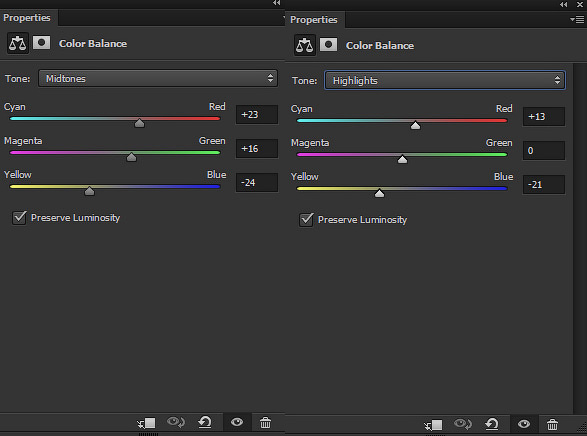Toggle layer visibility eye in left panel

[x=237, y=422]
